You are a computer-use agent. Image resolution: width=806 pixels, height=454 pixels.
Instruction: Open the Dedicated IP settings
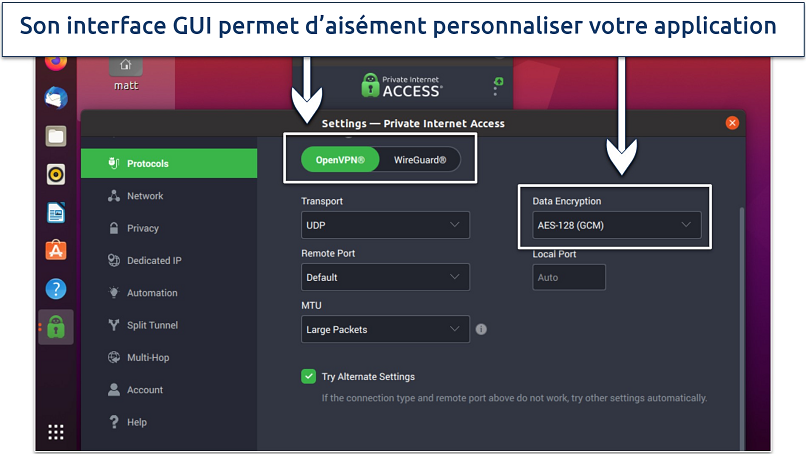click(x=153, y=261)
